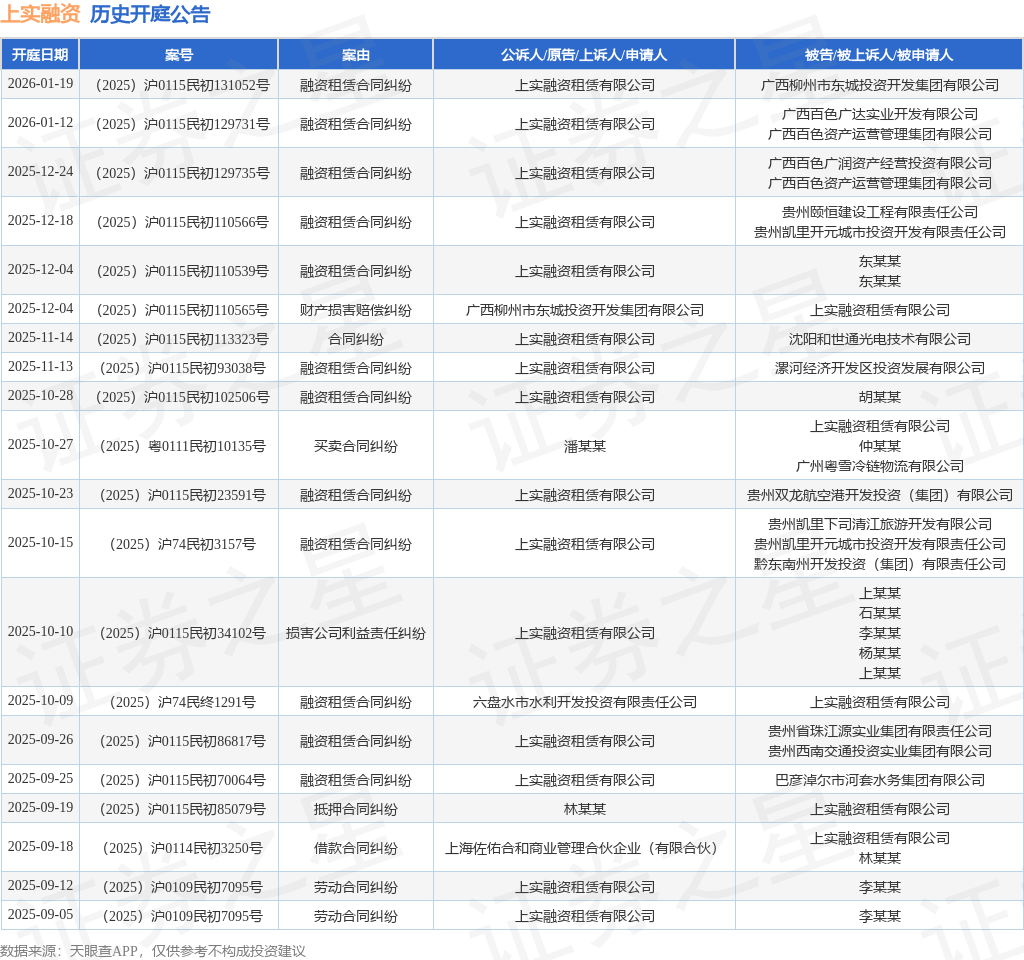Click case number (2025)沪0115民初86817号

(x=182, y=741)
